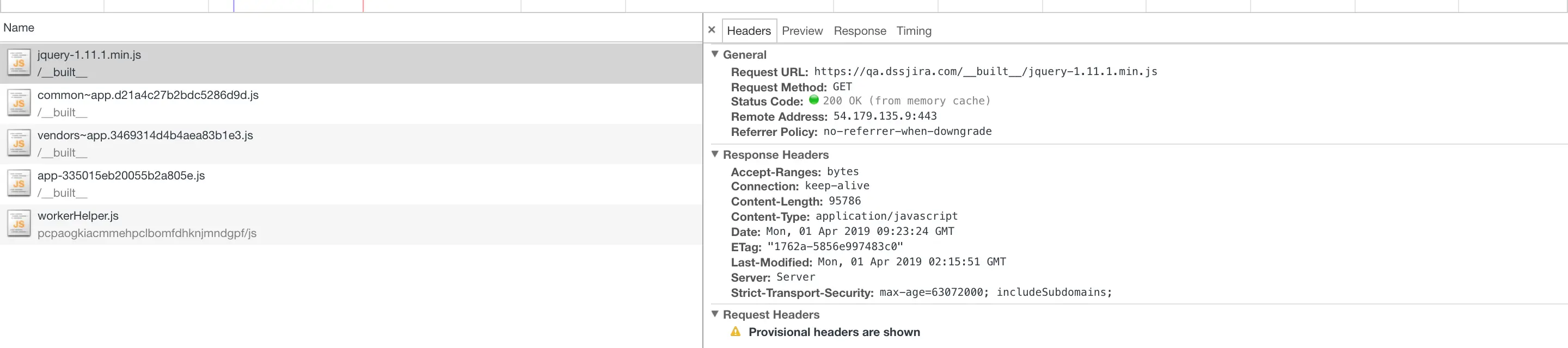Click the jquery-1.11.1.min.js file icon
The height and width of the screenshot is (348, 1568).
[x=19, y=63]
